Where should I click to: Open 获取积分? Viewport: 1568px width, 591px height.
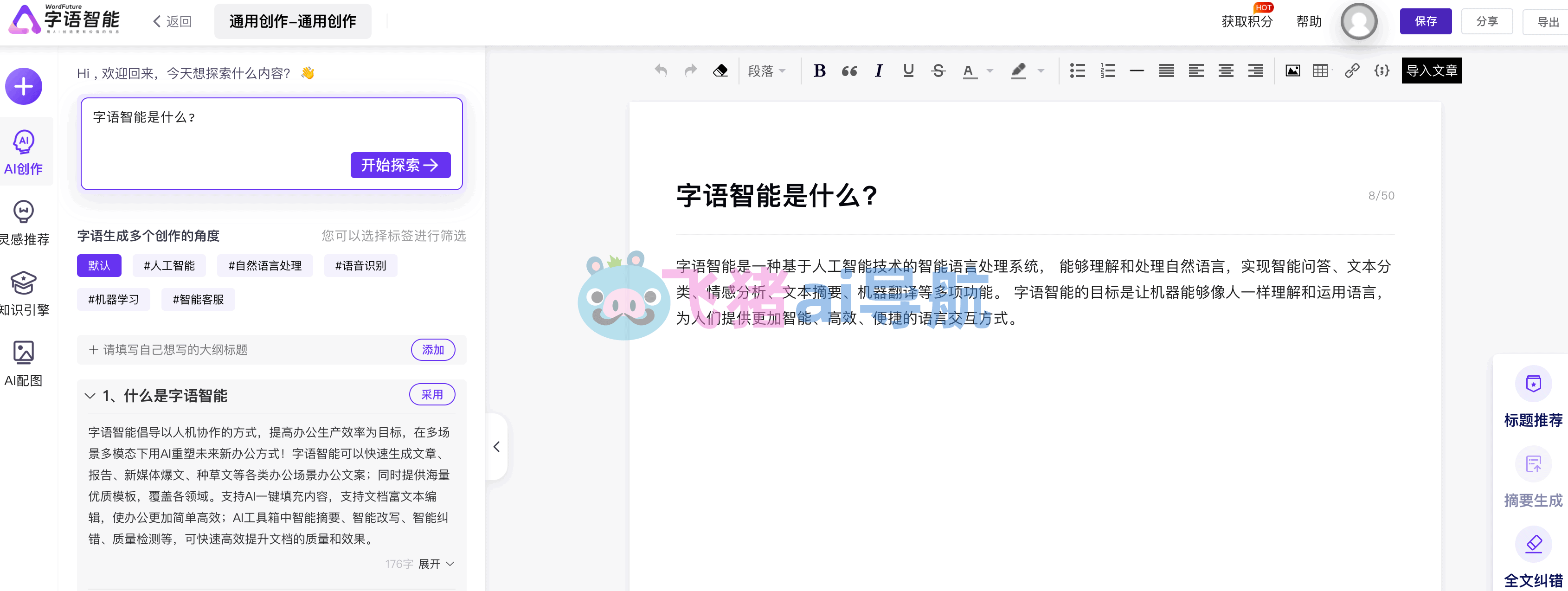pyautogui.click(x=1247, y=21)
